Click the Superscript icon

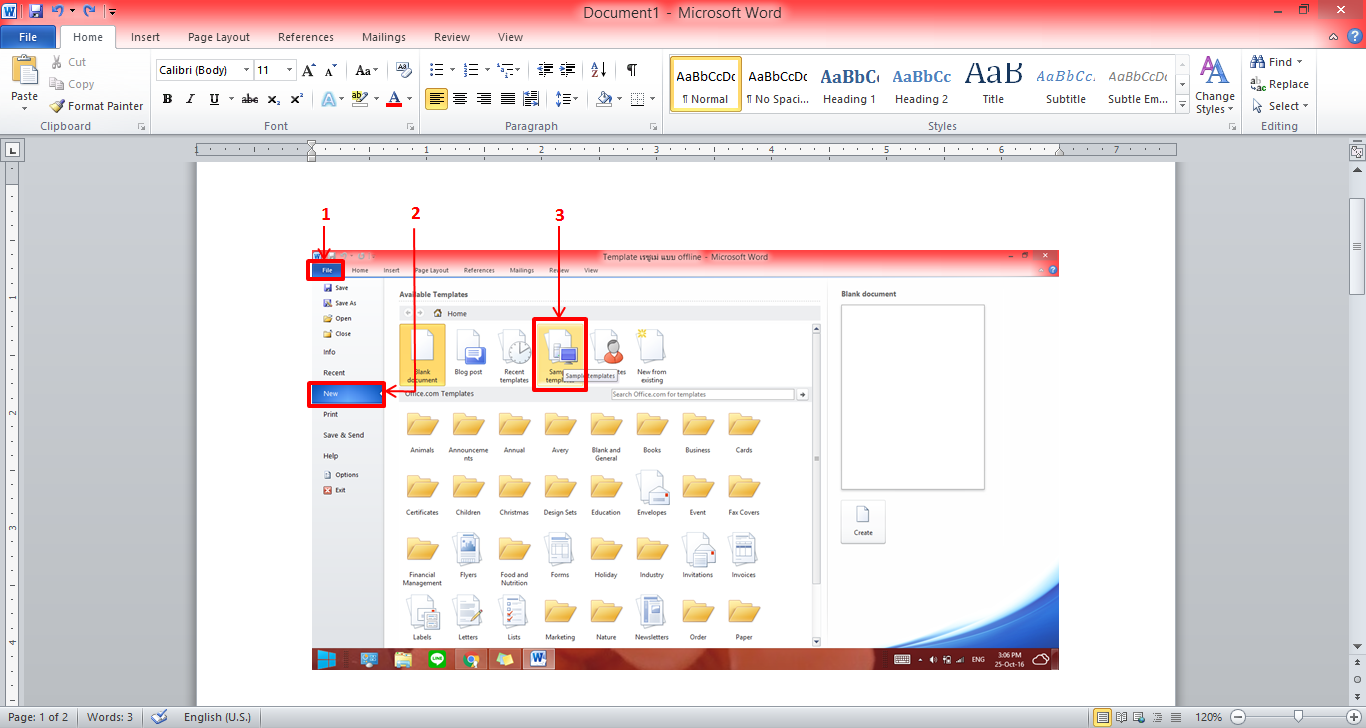296,99
